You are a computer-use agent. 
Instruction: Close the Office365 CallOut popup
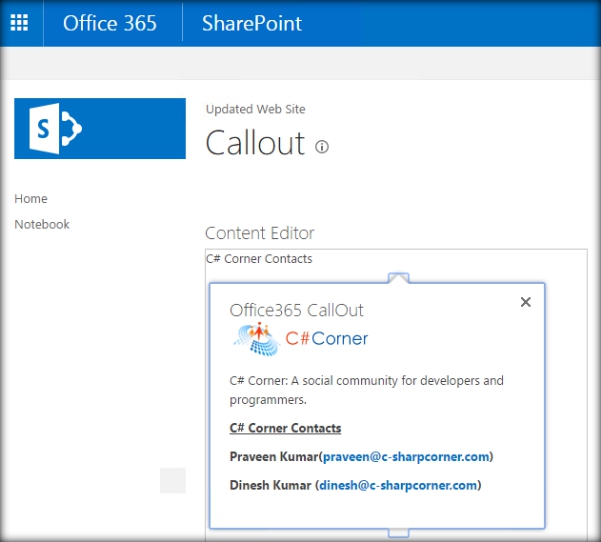click(x=526, y=302)
